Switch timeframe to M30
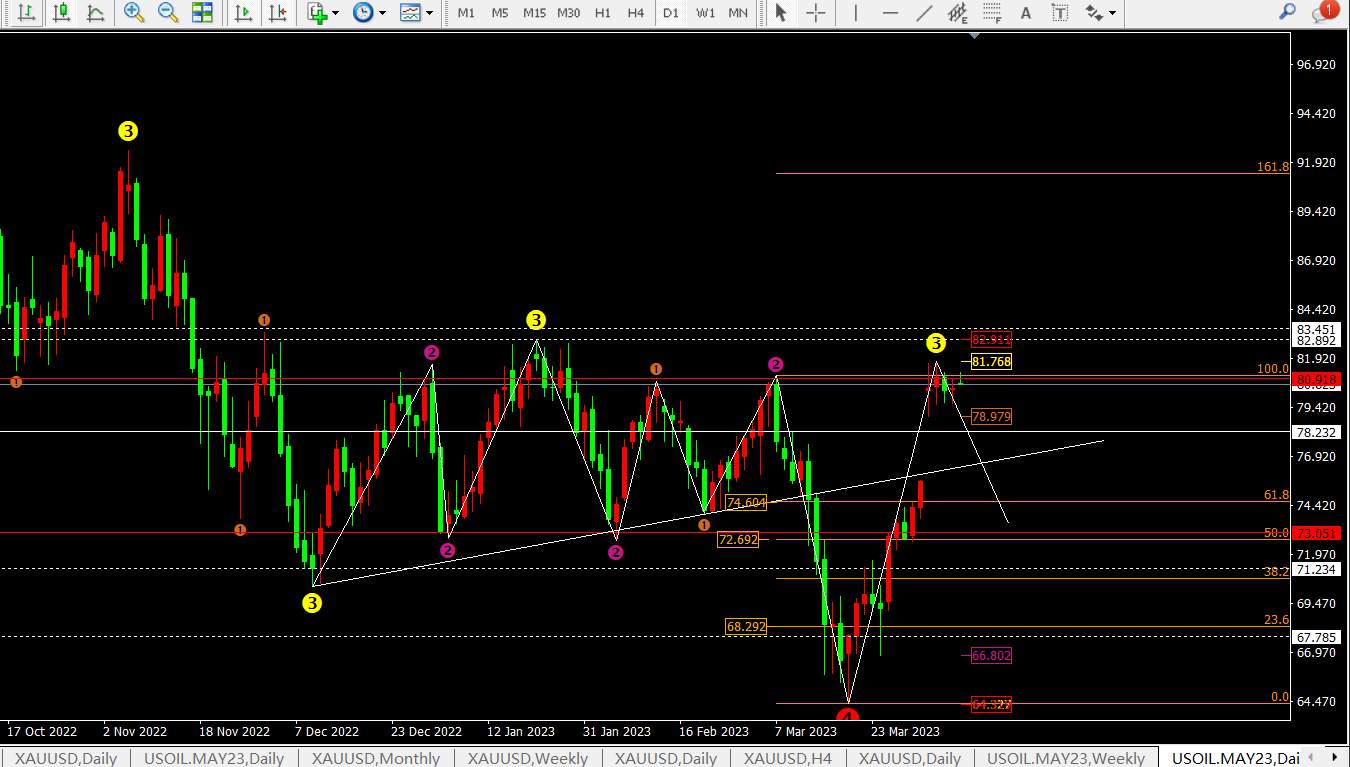Viewport: 1350px width, 767px height. click(x=568, y=13)
